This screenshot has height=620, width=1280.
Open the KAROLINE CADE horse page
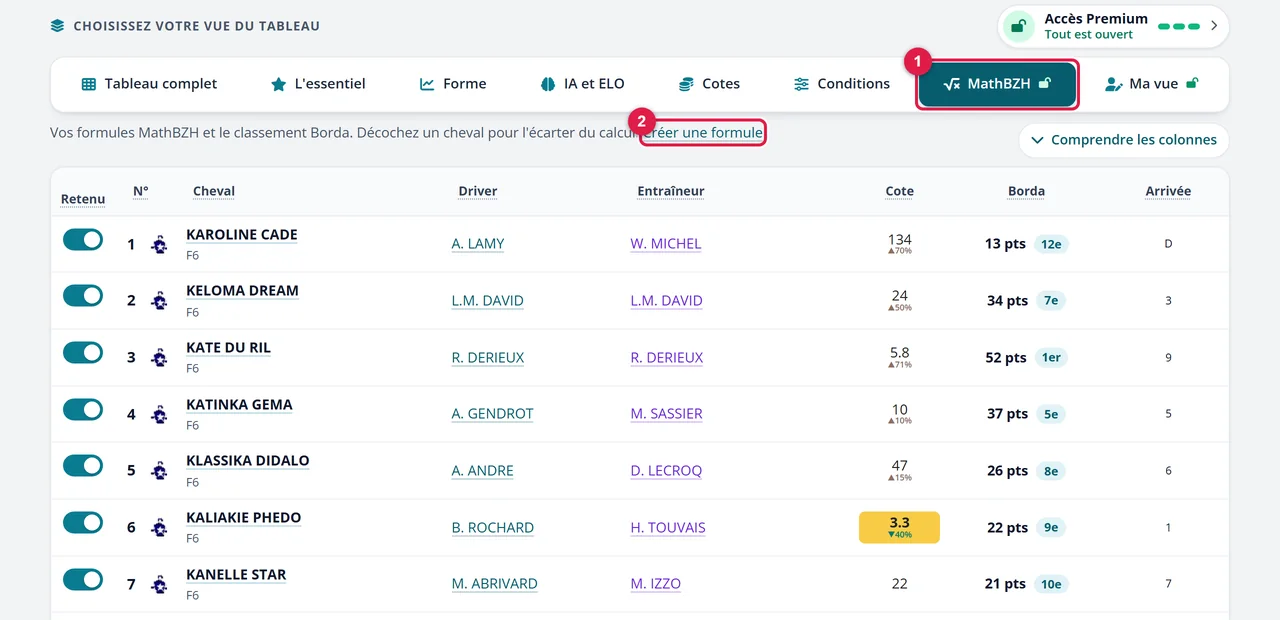click(x=242, y=235)
